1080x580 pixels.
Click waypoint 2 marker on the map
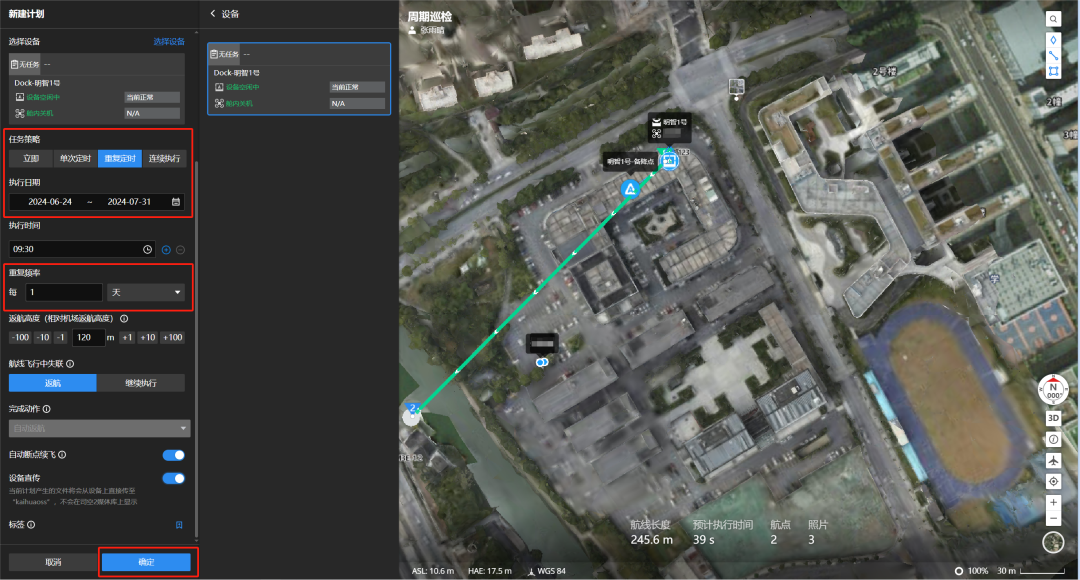point(413,408)
